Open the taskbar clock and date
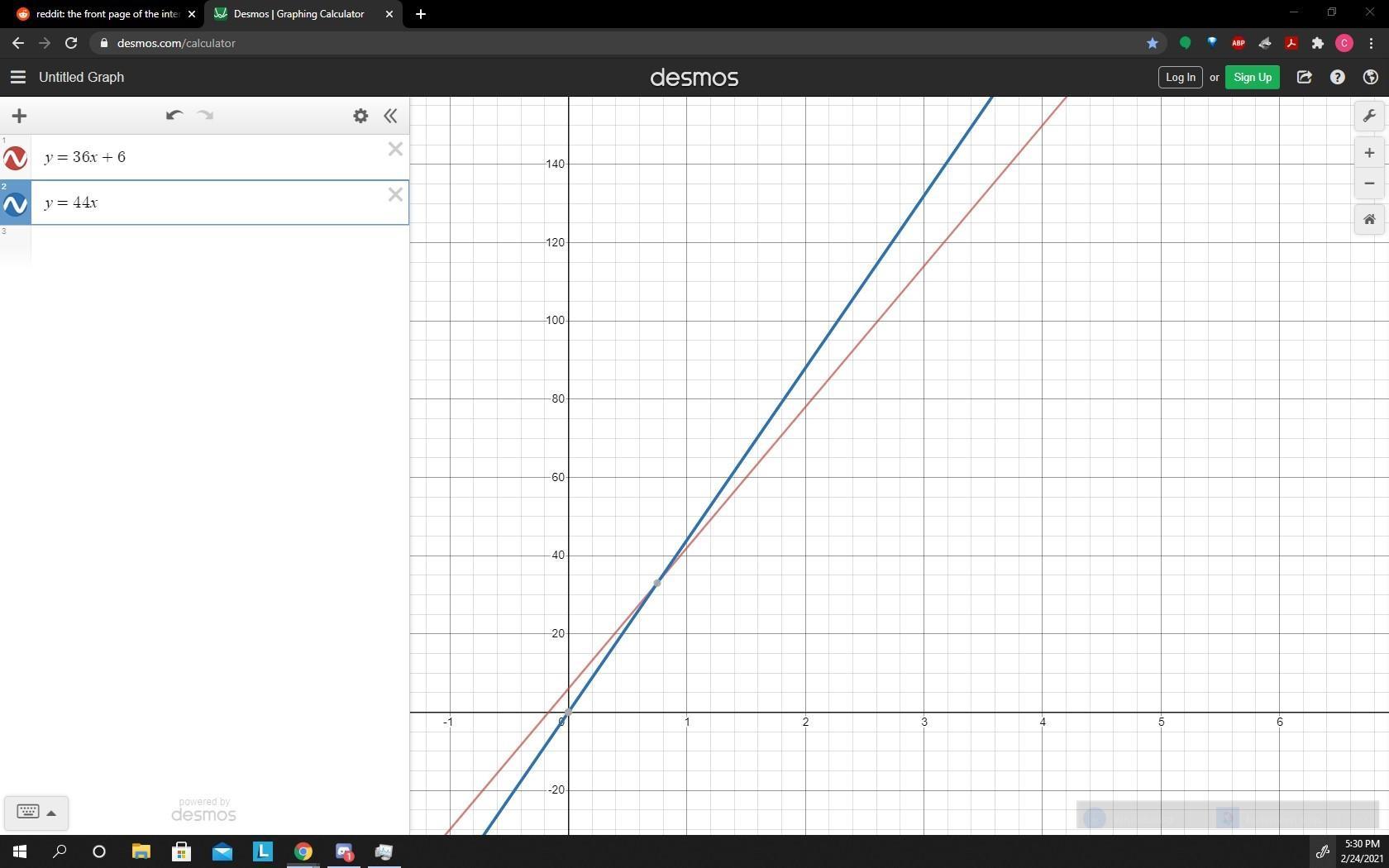This screenshot has height=868, width=1389. coord(1362,851)
